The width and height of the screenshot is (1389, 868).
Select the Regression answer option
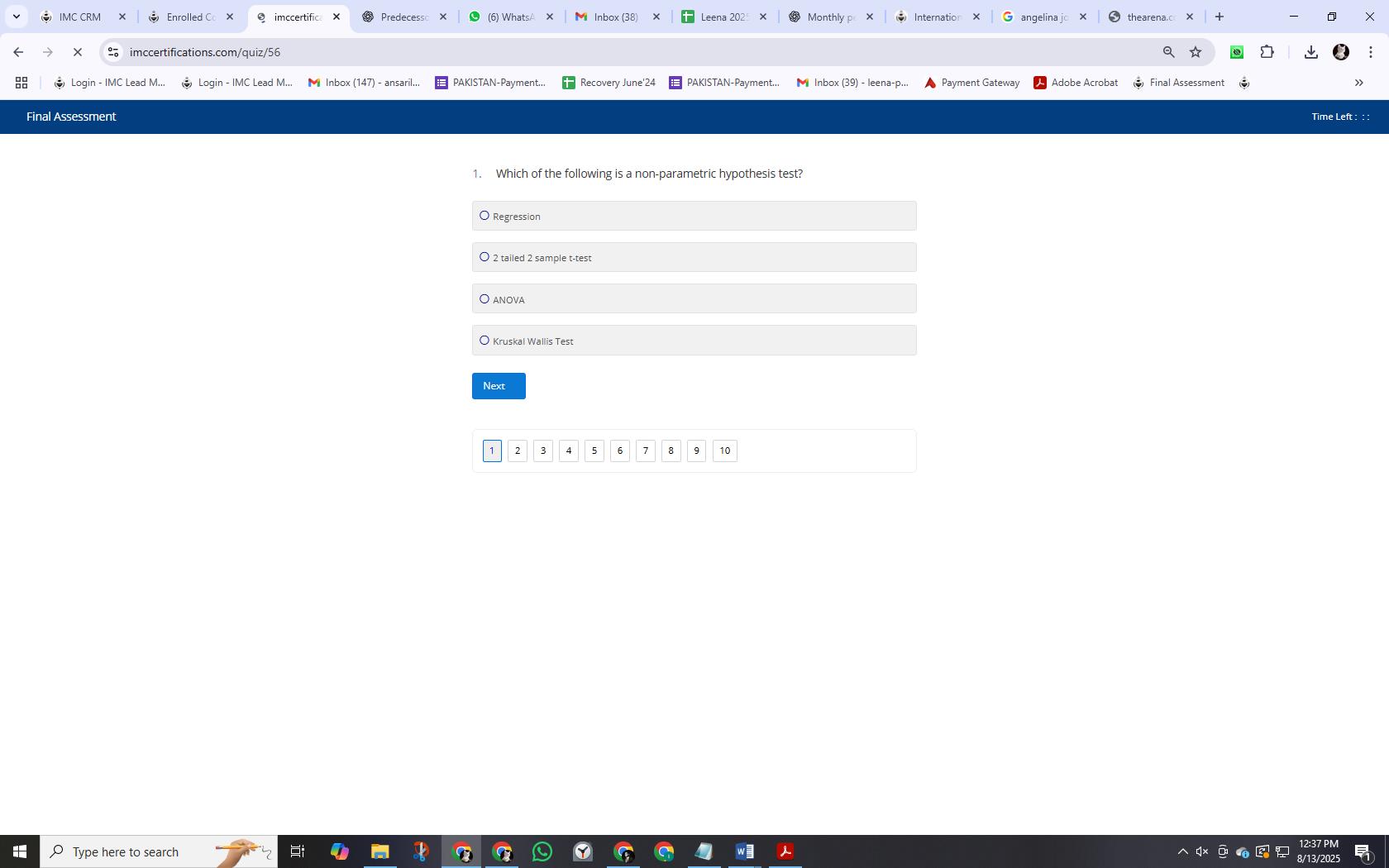(694, 216)
